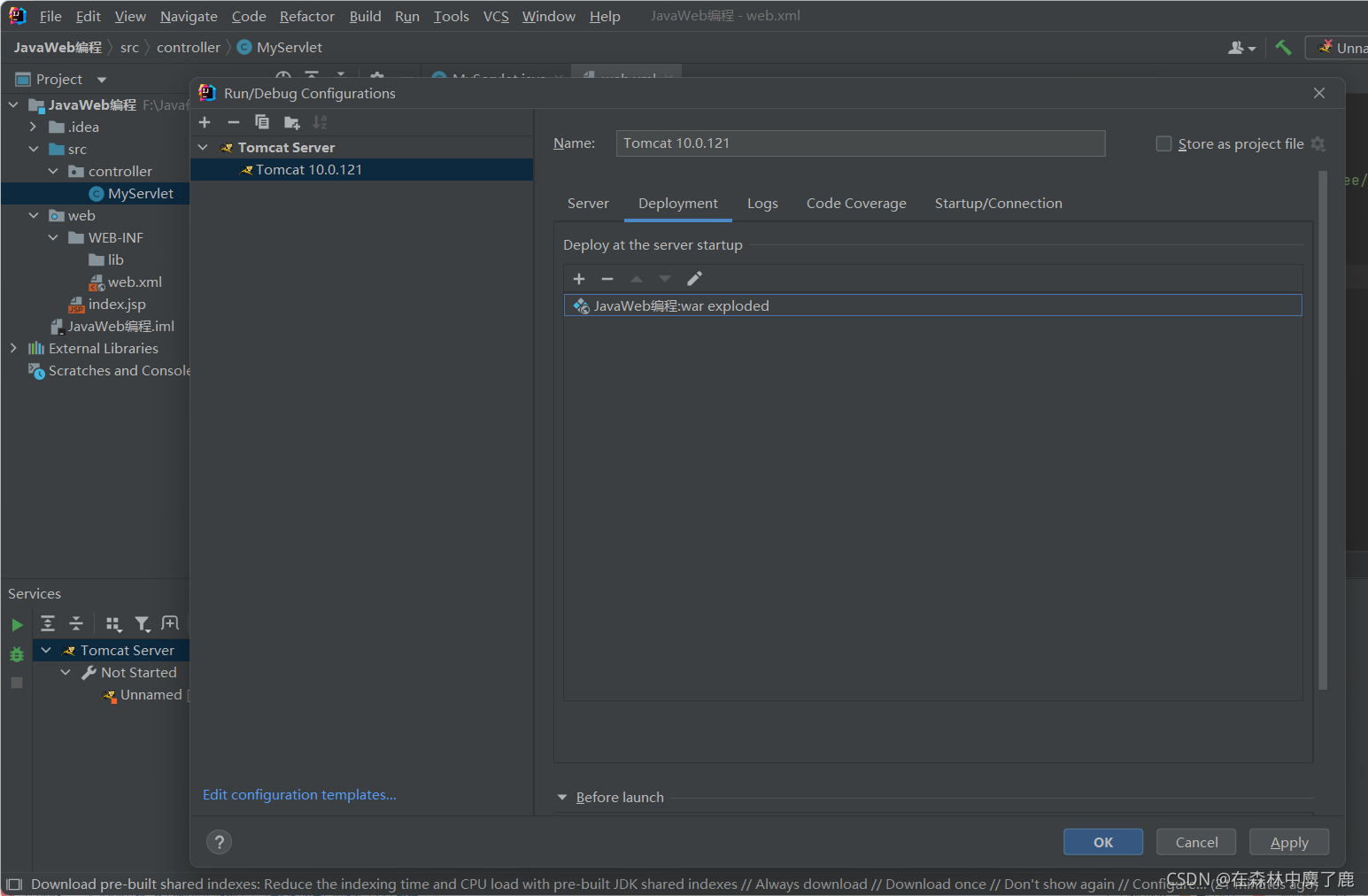Move artifact down arrow
1368x896 pixels.
click(665, 279)
